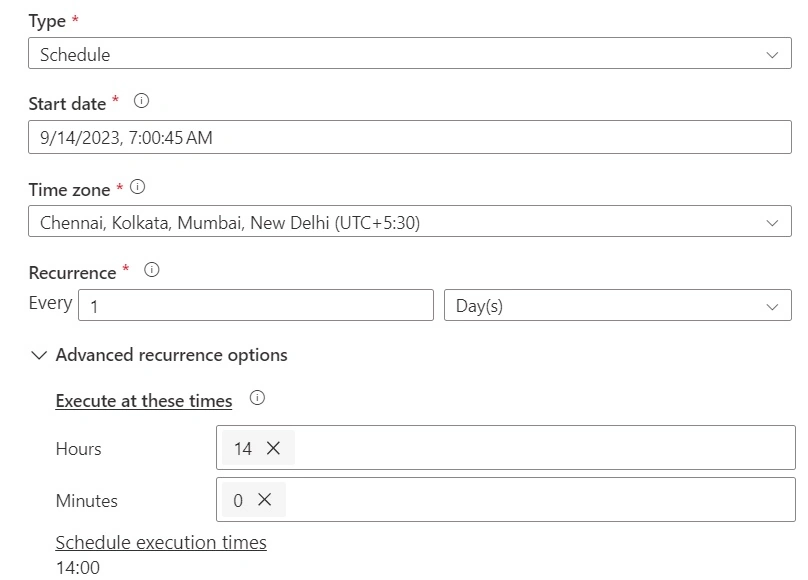Remove the 0 minutes tag
Image resolution: width=808 pixels, height=580 pixels.
264,499
